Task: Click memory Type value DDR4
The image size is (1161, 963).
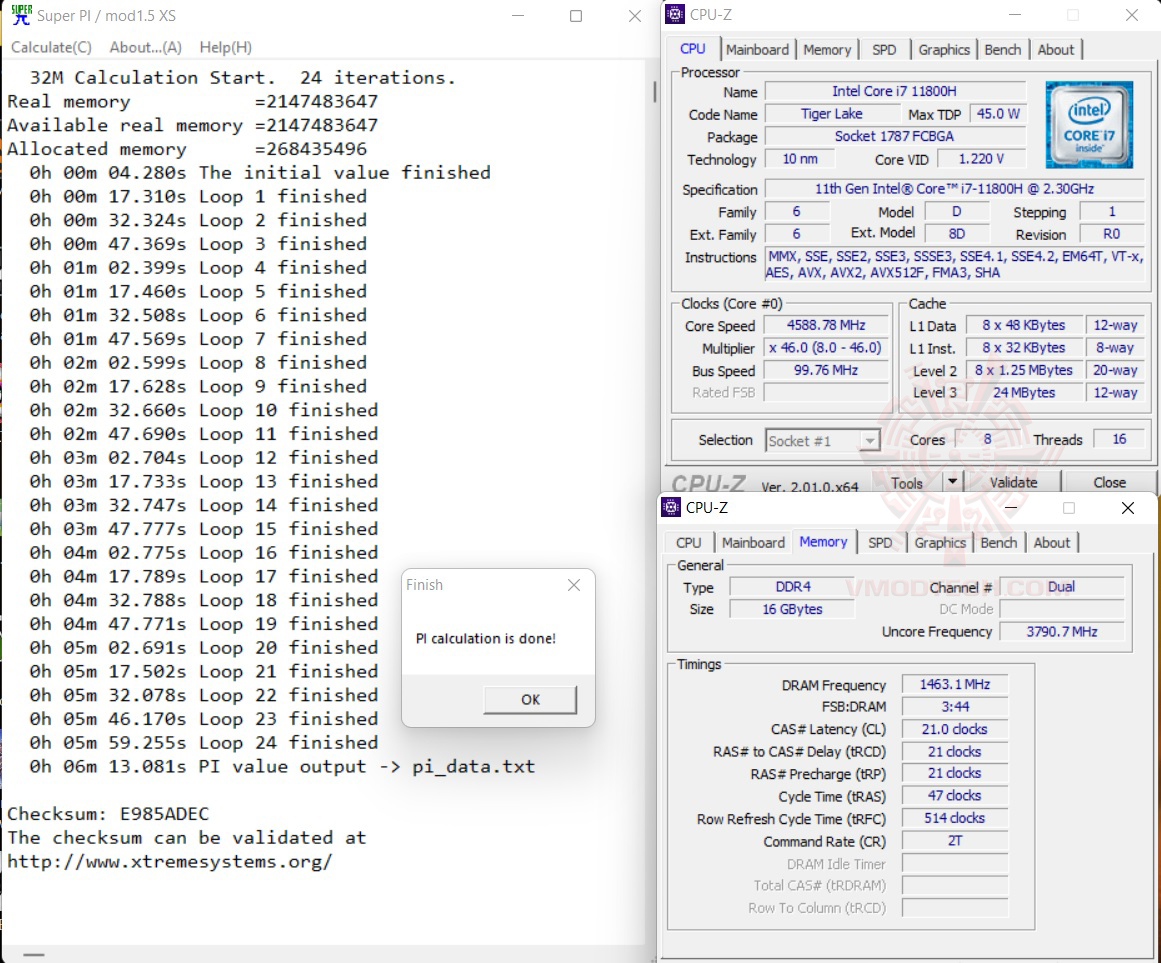Action: [x=792, y=586]
